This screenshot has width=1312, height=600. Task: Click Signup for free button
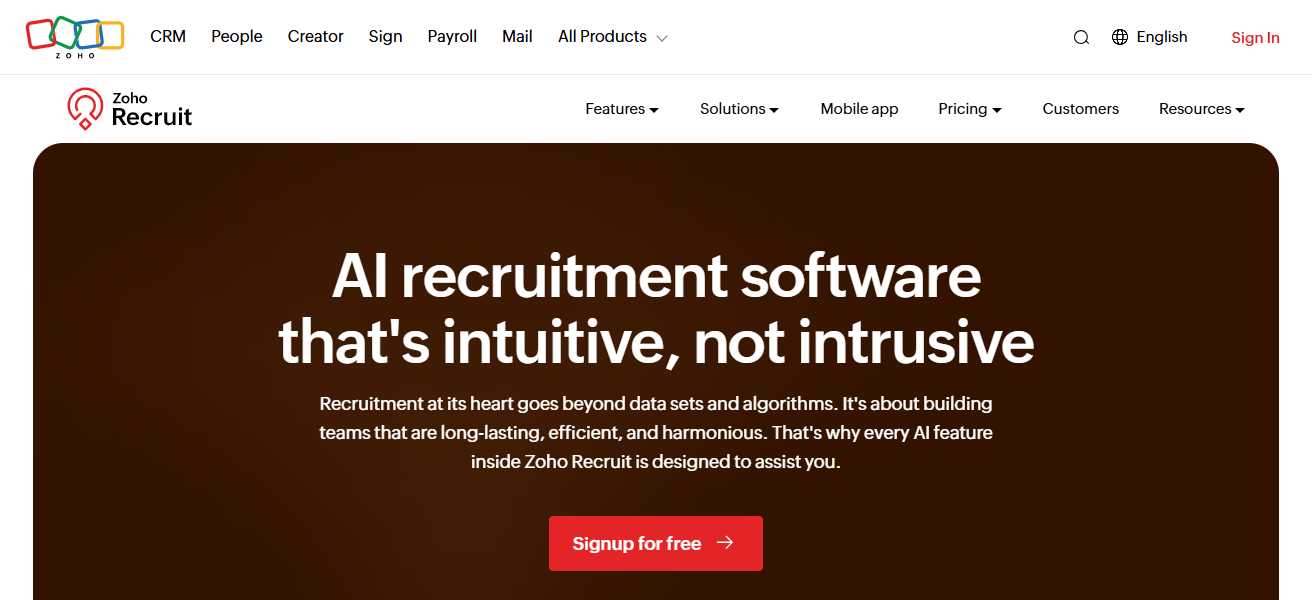656,544
